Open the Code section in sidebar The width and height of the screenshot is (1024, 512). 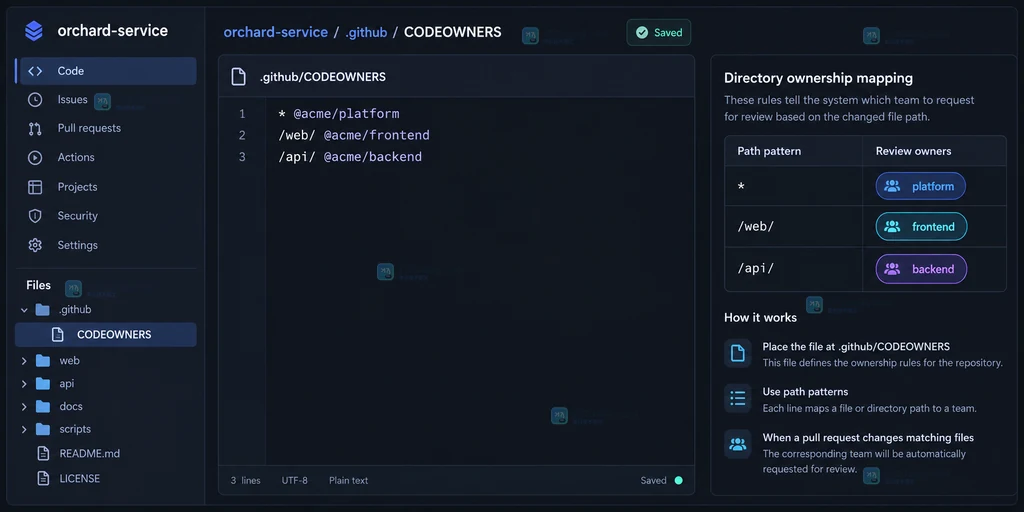[x=108, y=71]
